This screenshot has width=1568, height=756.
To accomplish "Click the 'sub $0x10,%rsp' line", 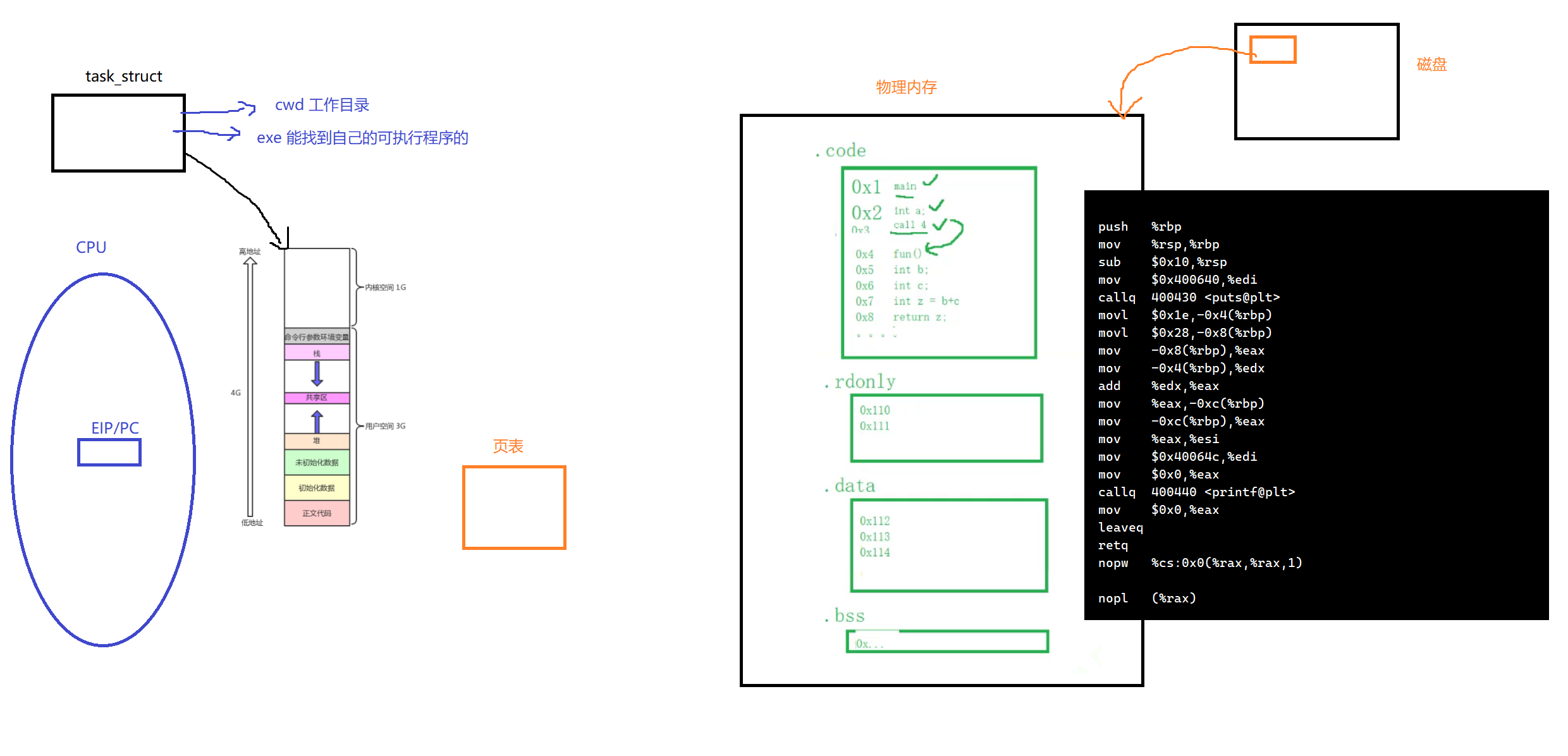I will point(1162,262).
